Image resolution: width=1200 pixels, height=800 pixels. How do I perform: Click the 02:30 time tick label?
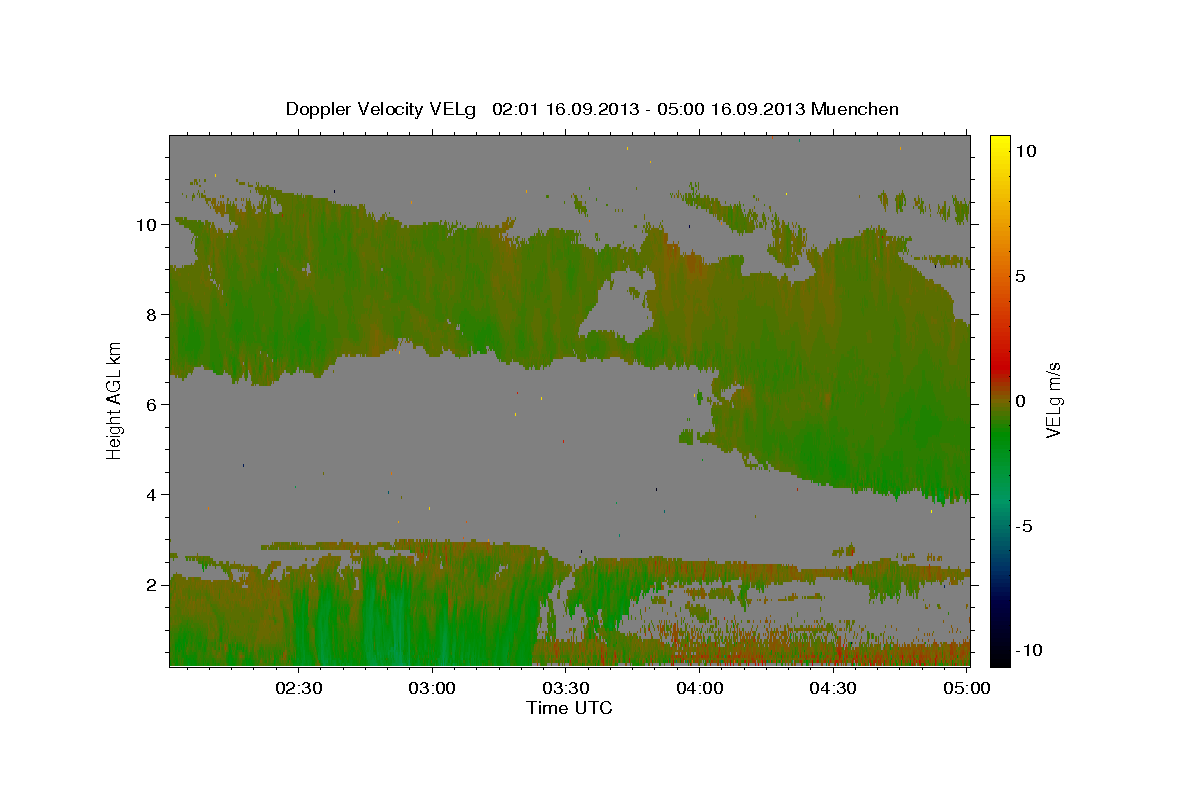pyautogui.click(x=299, y=688)
